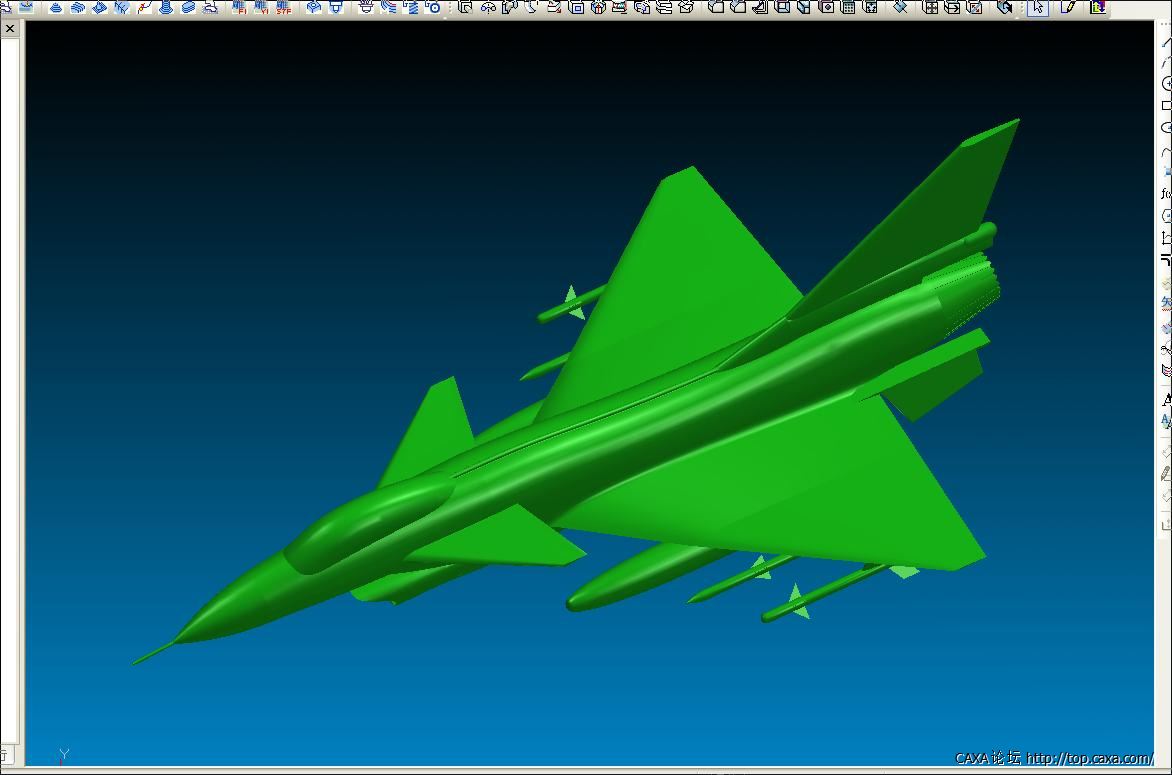1172x775 pixels.
Task: Open the gauge dial icon in toolbar
Action: click(489, 7)
